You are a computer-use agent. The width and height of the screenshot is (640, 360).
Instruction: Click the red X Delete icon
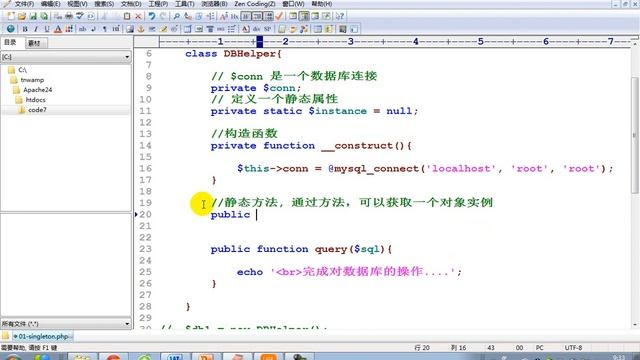138,16
